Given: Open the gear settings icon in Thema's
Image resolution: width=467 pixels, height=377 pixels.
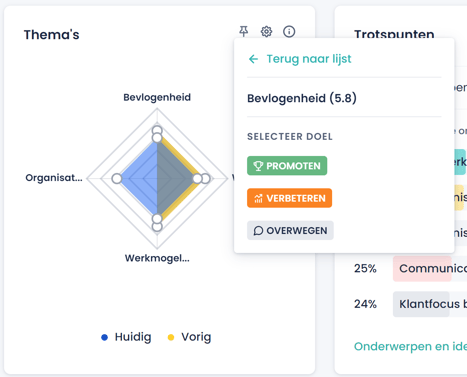Looking at the screenshot, I should [266, 31].
